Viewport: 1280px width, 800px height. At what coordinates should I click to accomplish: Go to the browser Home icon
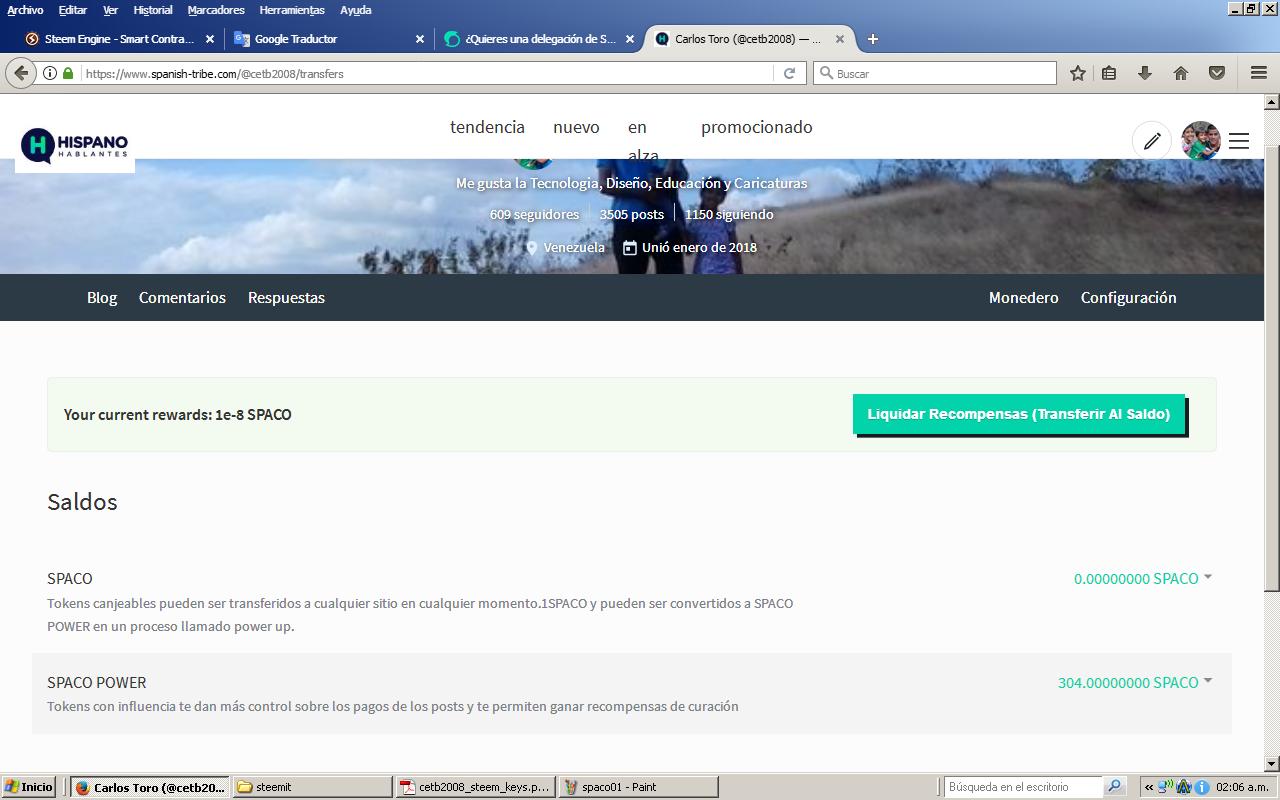[x=1181, y=73]
